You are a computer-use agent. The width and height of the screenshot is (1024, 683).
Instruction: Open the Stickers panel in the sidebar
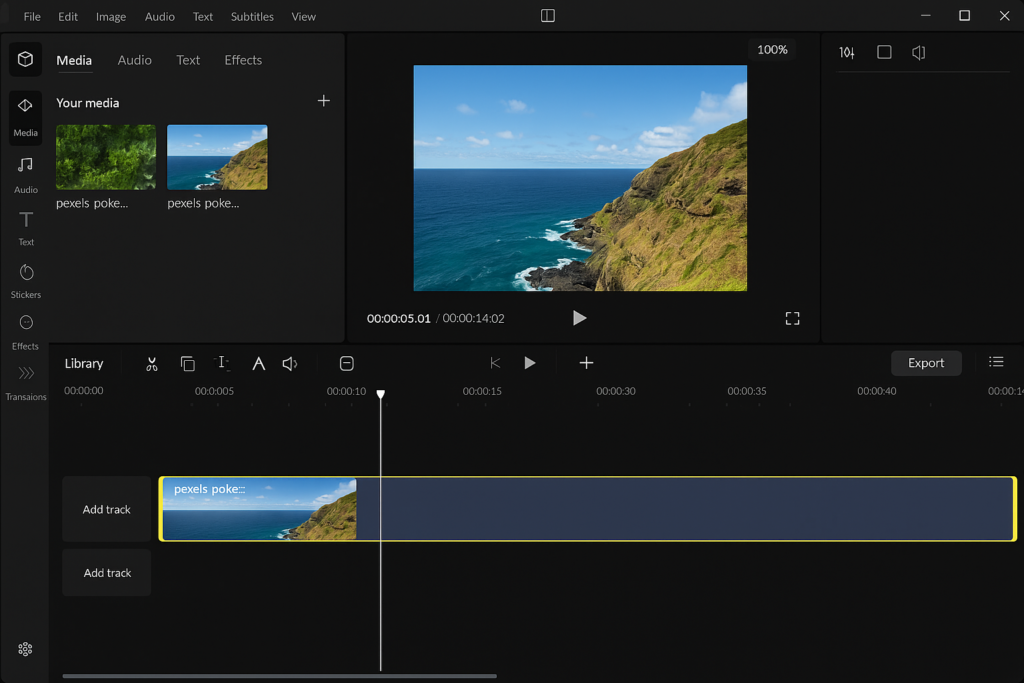pos(25,280)
